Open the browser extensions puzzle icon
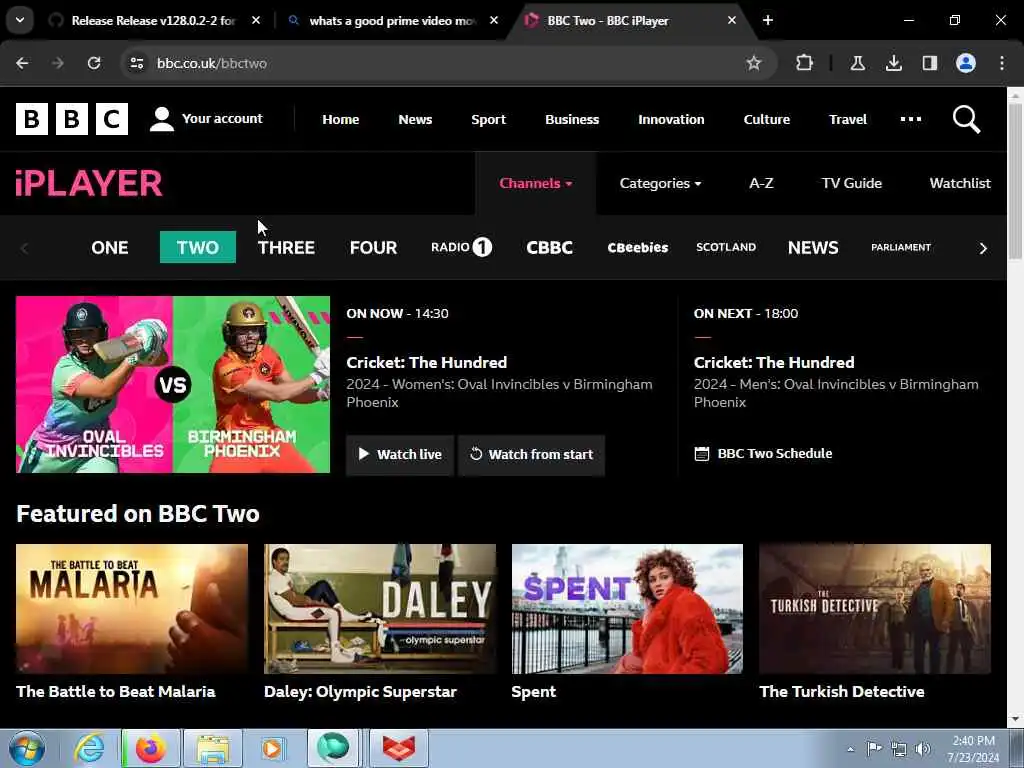1024x768 pixels. [x=805, y=63]
